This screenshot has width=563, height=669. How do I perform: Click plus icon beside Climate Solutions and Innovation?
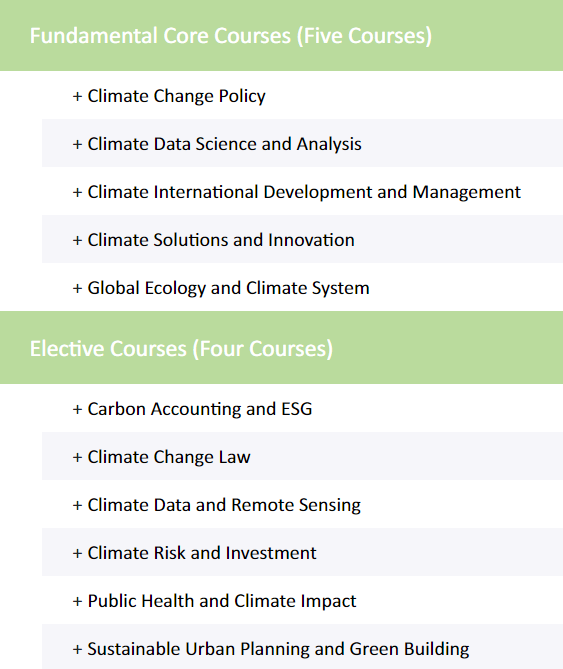tap(77, 241)
